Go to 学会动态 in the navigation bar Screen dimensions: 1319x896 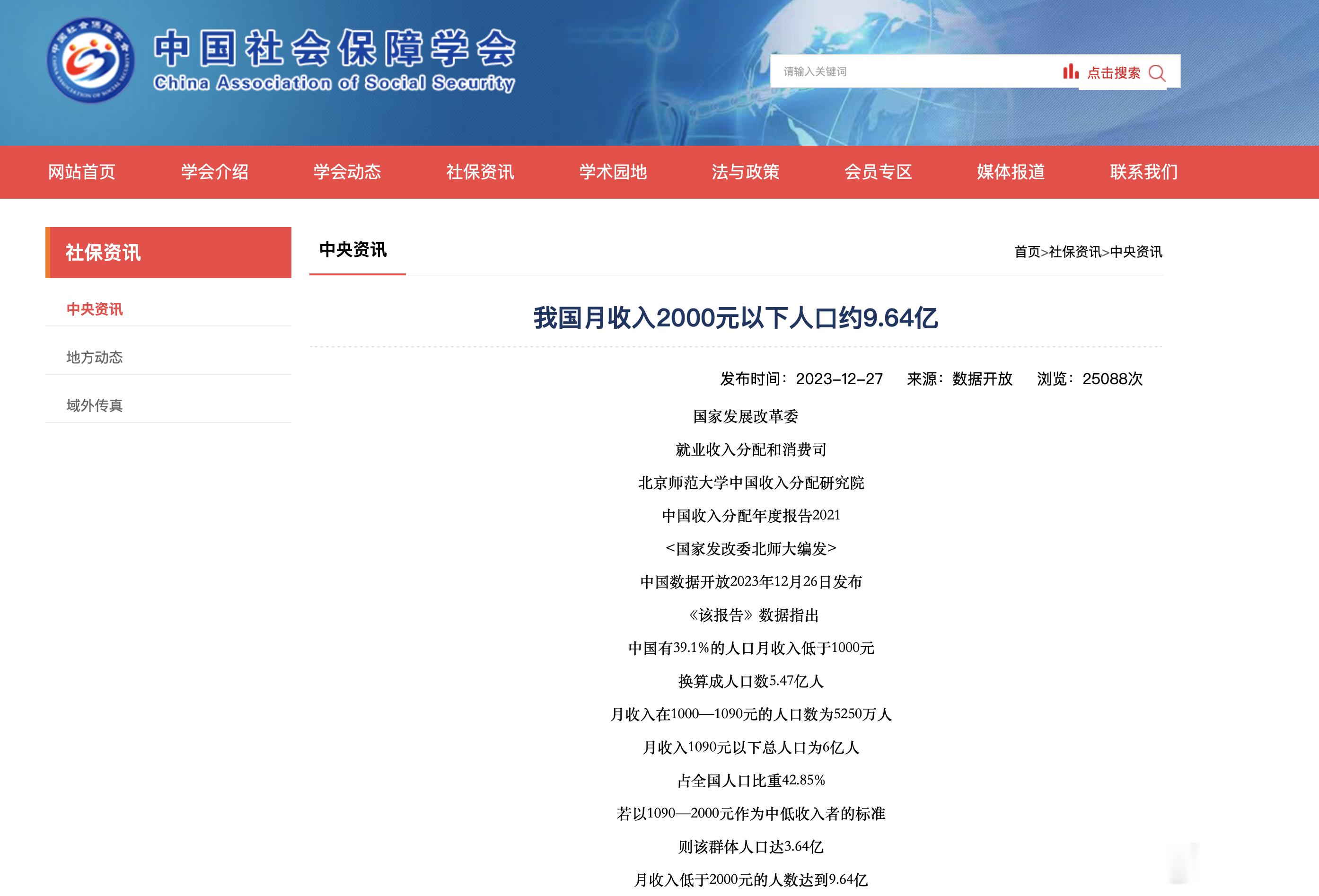347,172
